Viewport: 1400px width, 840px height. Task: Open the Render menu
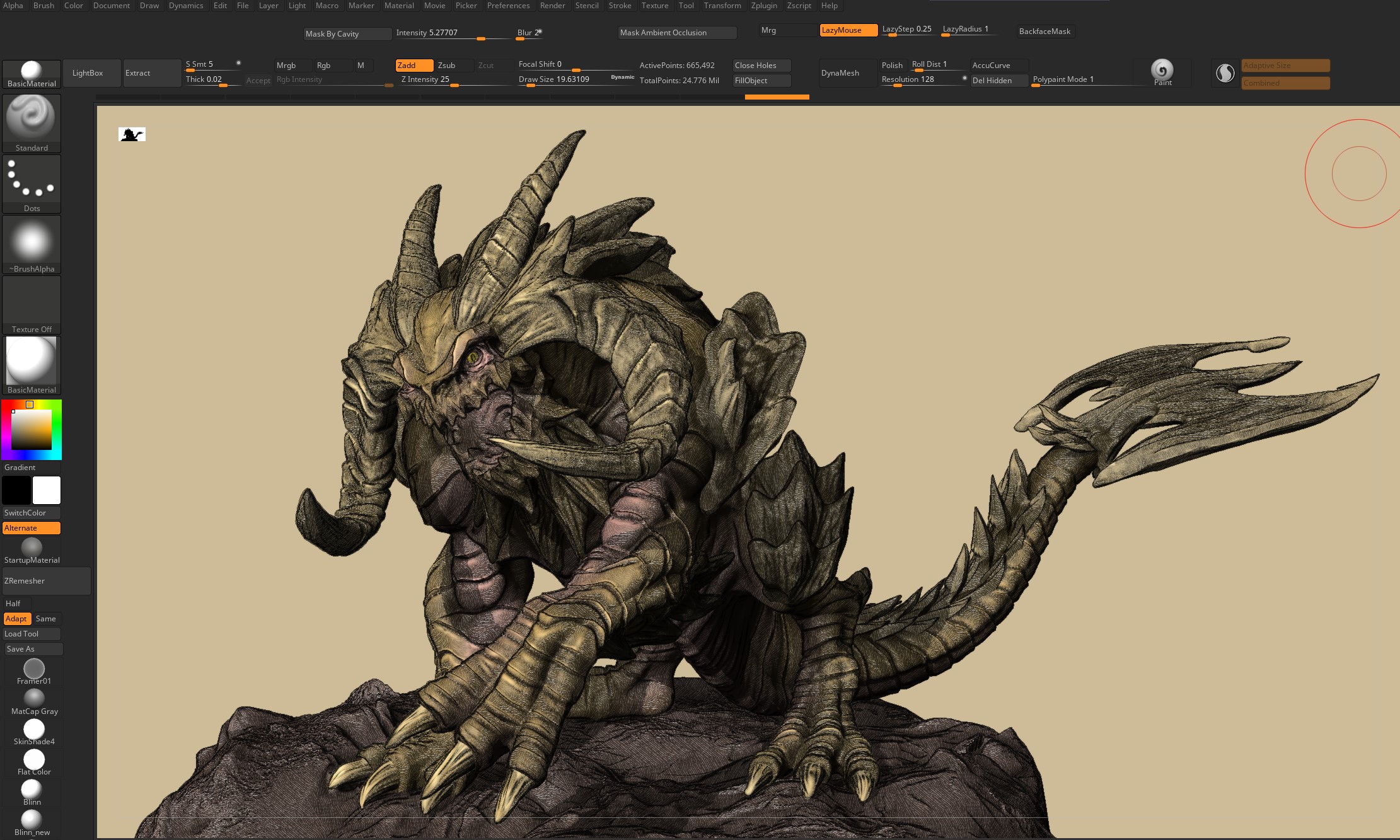coord(552,6)
